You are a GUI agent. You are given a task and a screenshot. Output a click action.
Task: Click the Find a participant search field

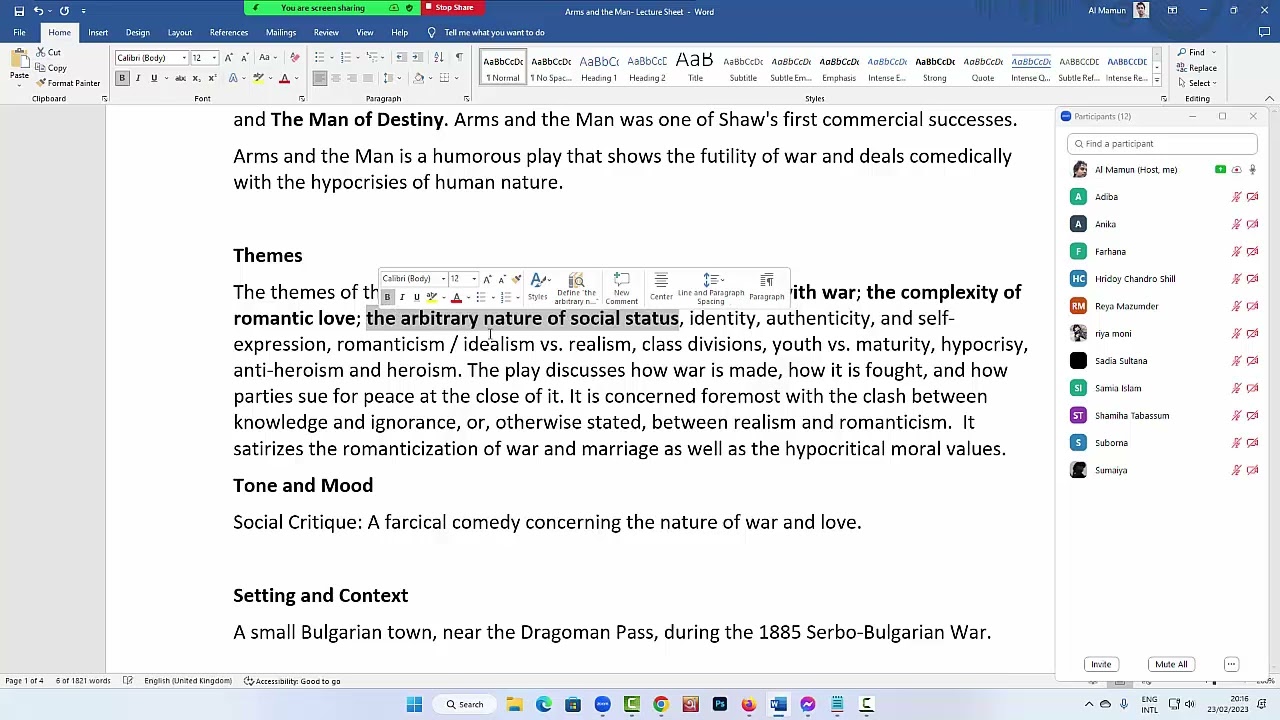[1161, 144]
